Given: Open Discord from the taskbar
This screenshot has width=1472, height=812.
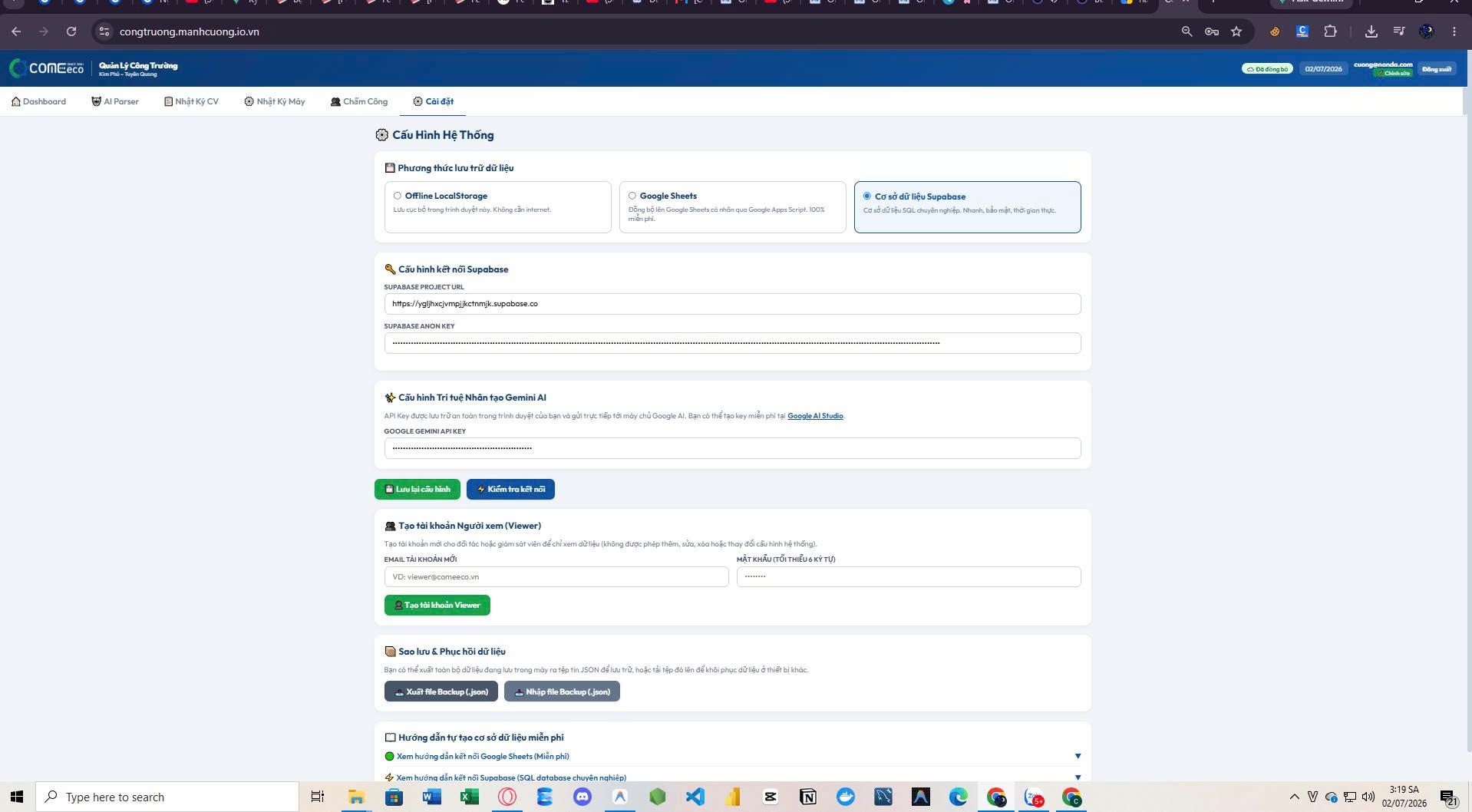Looking at the screenshot, I should pyautogui.click(x=582, y=797).
